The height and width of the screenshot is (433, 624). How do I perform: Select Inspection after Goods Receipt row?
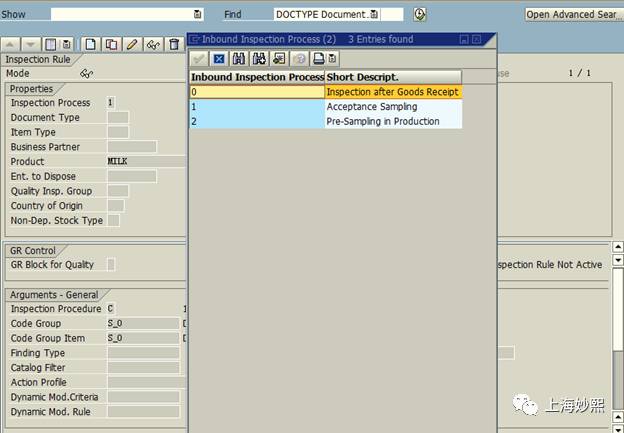click(391, 92)
